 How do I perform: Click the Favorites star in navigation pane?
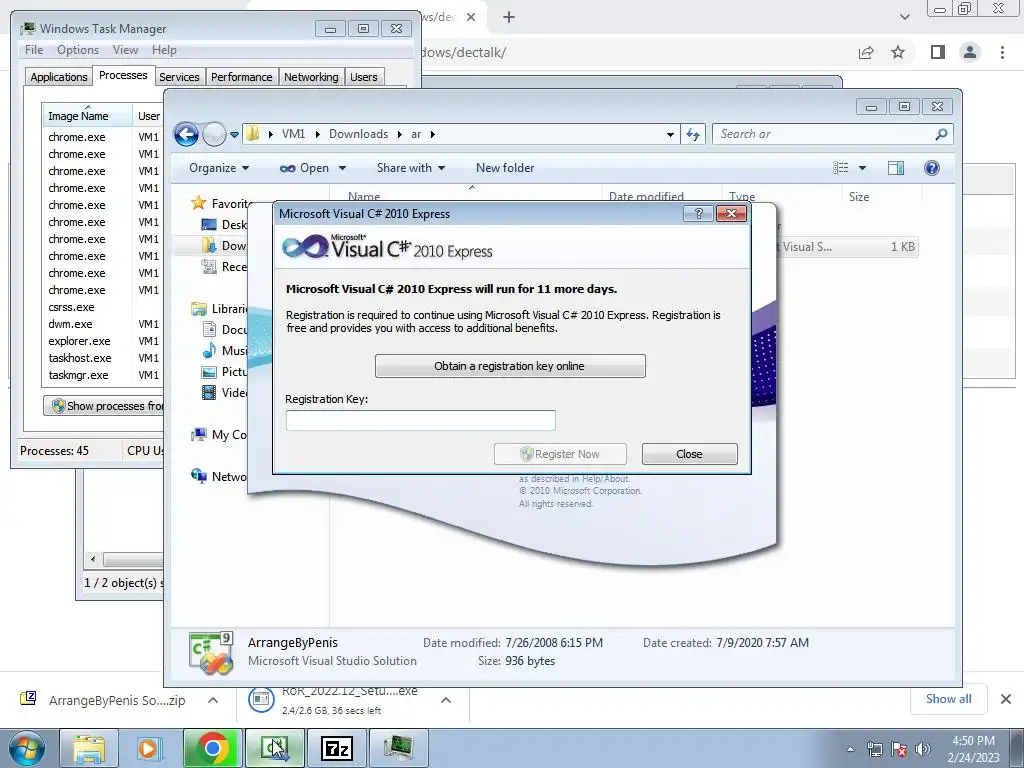pos(199,203)
